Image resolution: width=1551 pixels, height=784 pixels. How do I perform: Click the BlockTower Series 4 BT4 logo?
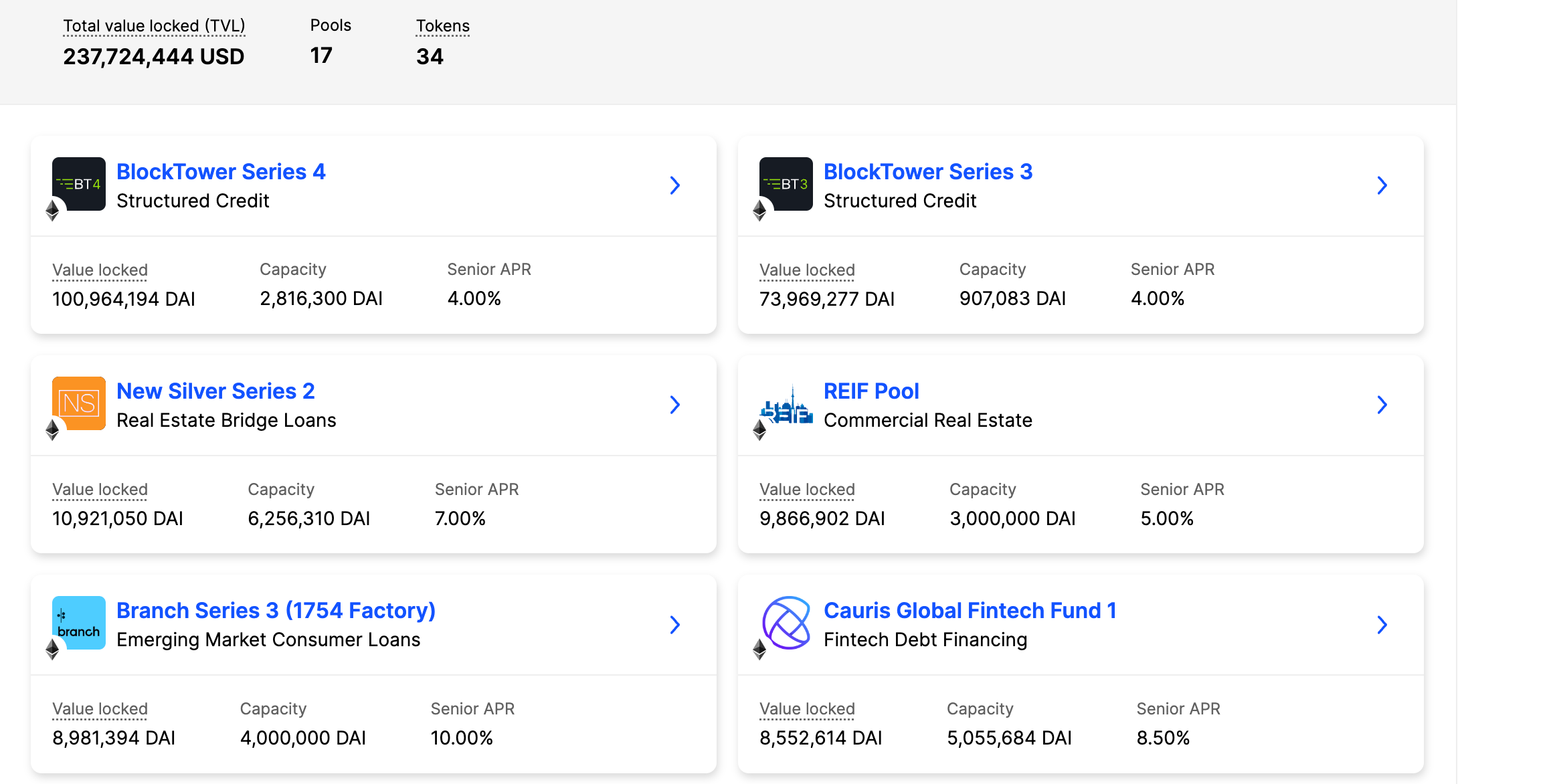[x=79, y=184]
